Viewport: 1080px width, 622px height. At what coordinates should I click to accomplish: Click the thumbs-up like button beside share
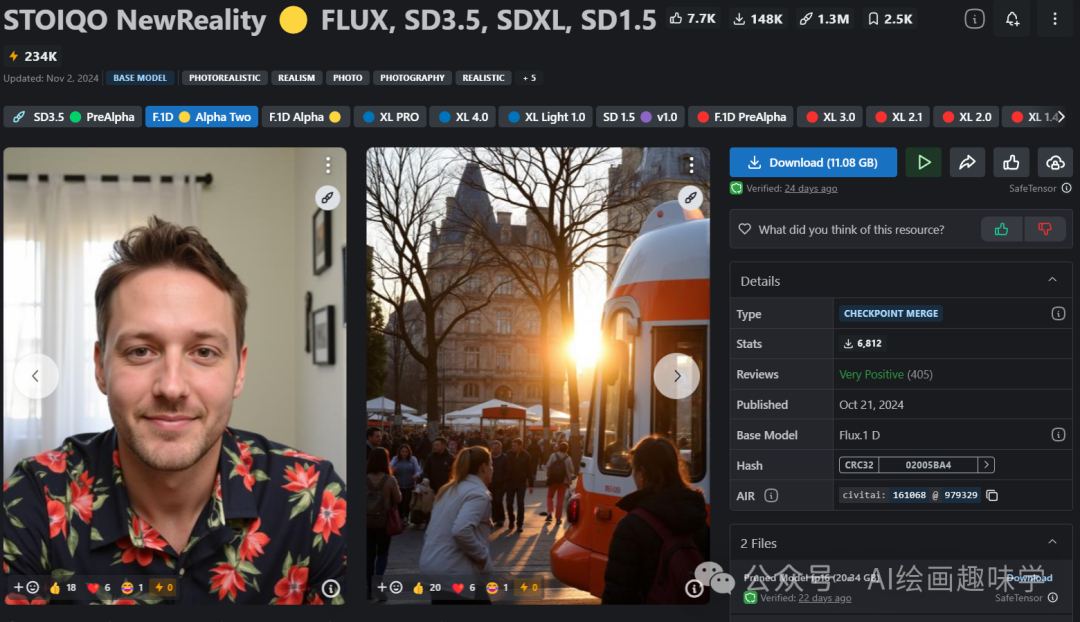tap(1011, 163)
